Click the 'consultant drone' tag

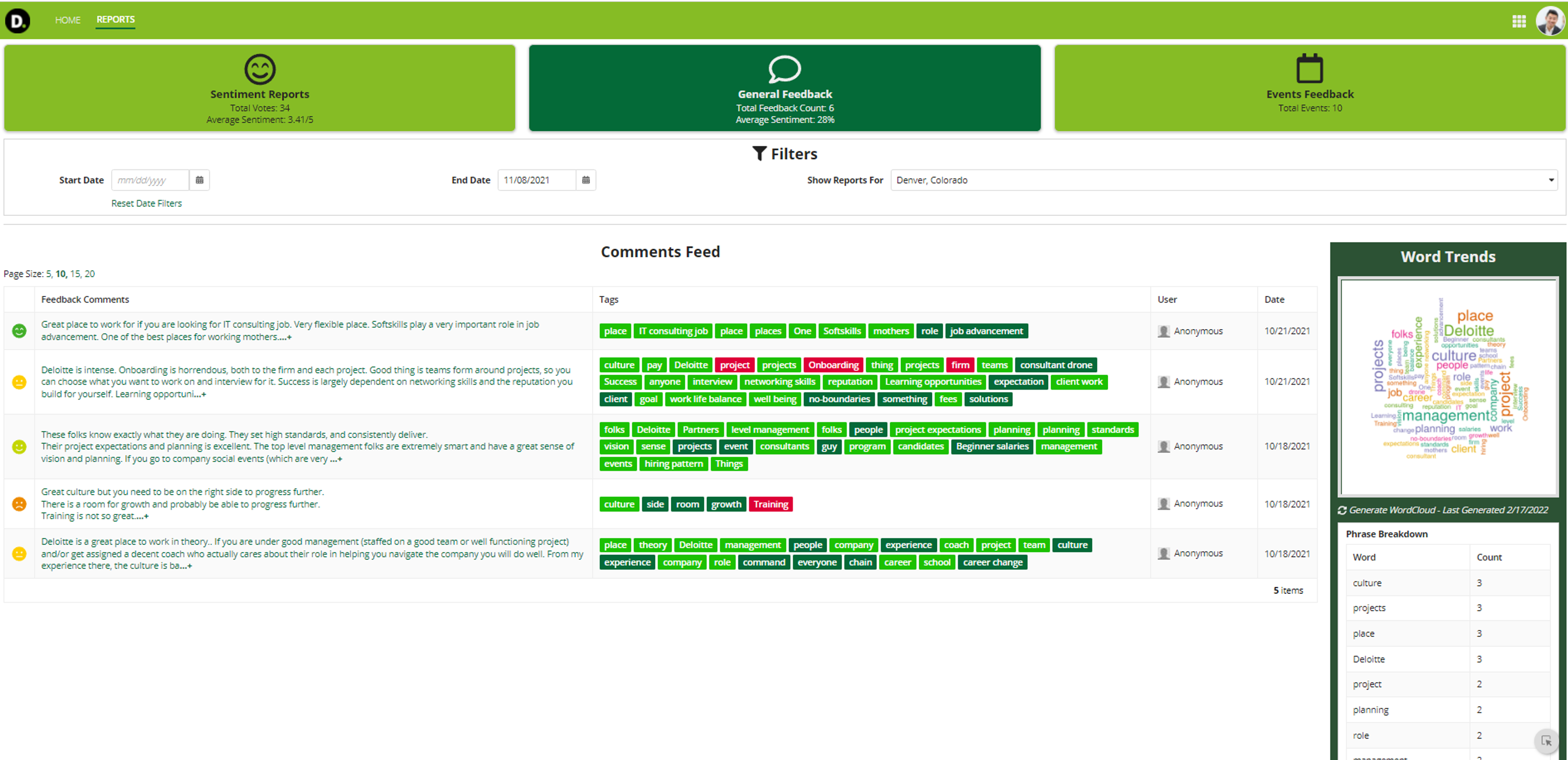pos(1056,365)
